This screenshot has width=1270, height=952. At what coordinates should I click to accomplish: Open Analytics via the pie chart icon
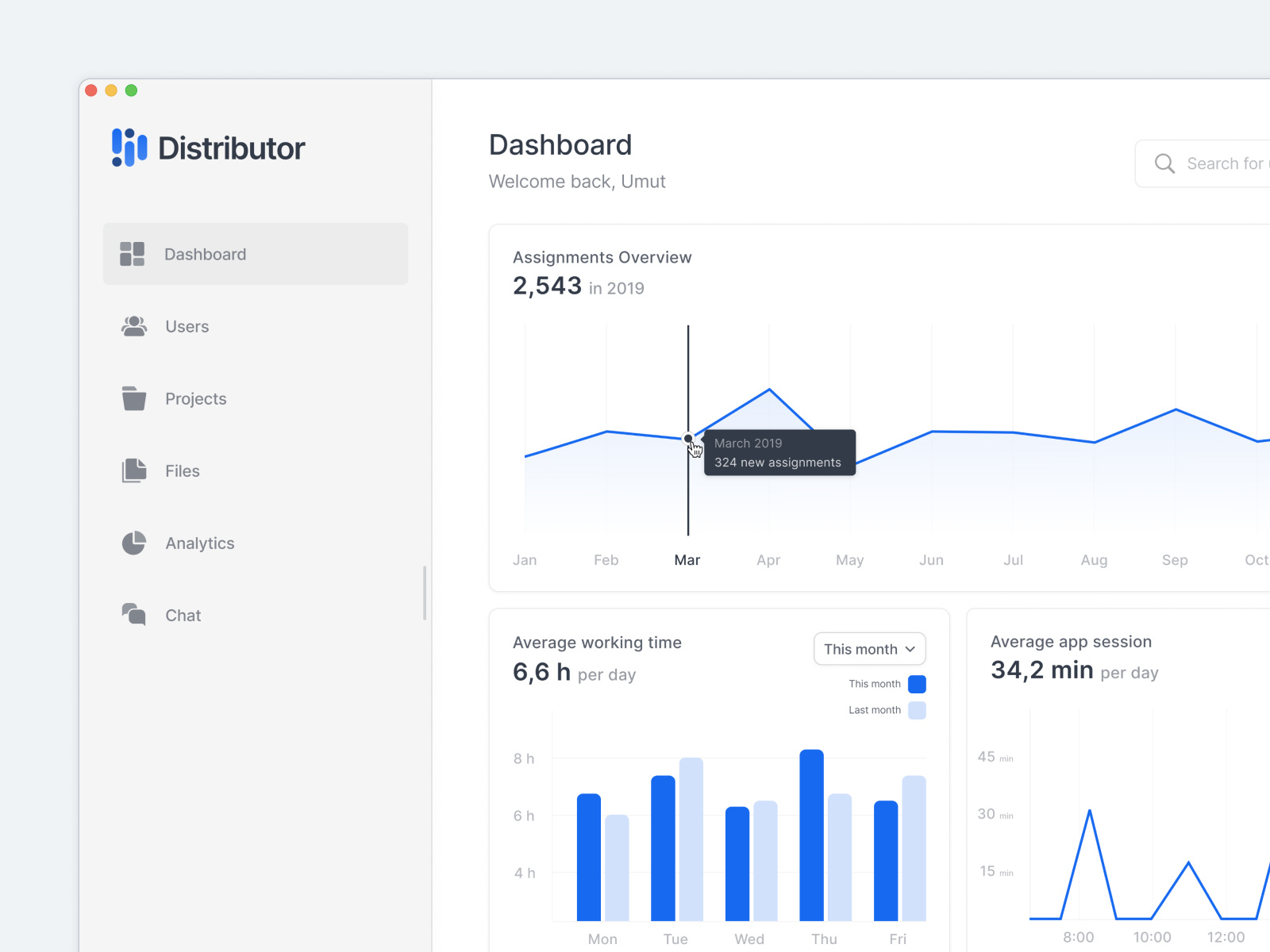click(x=133, y=543)
